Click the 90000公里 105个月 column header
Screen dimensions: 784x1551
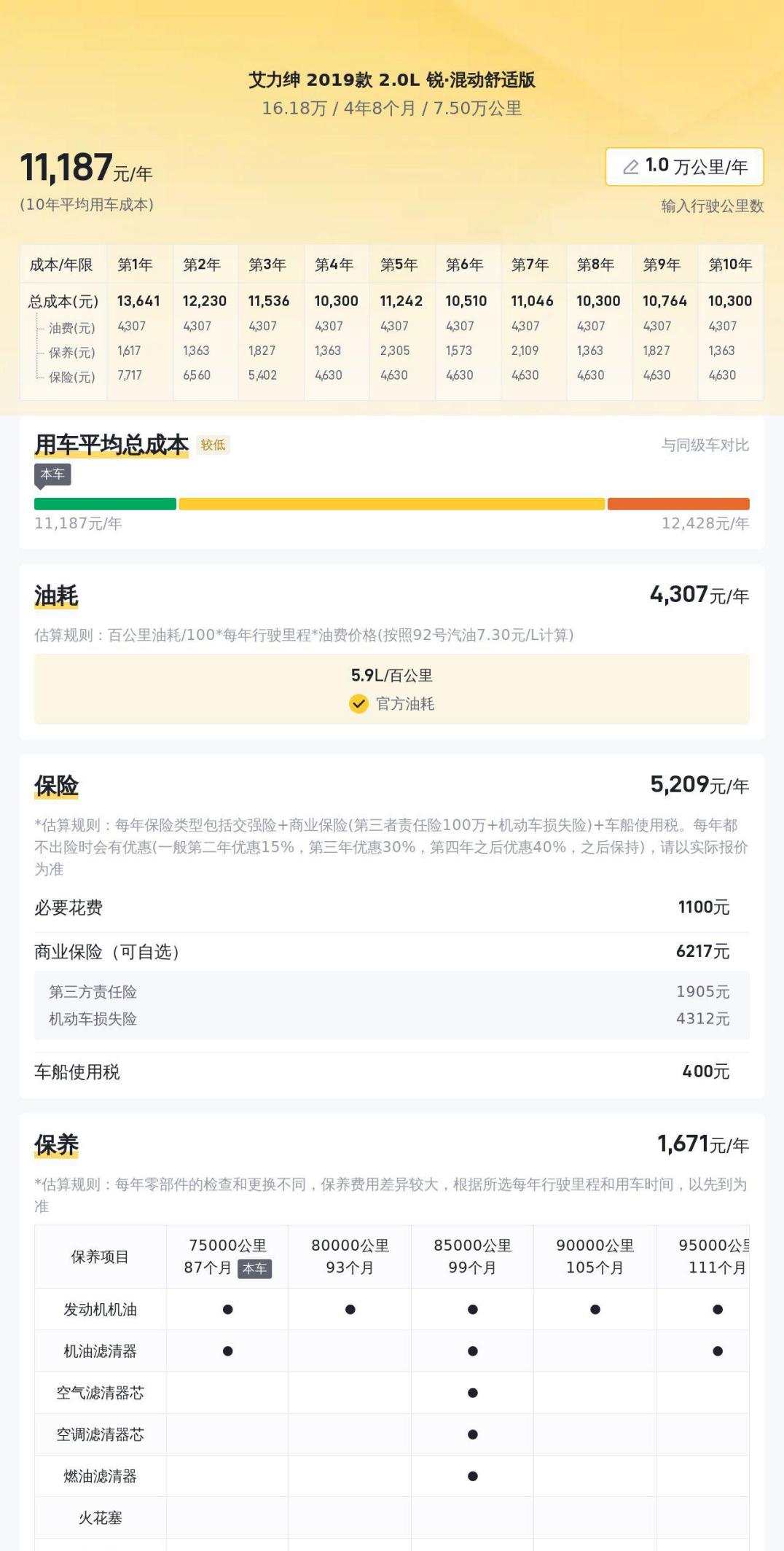click(x=595, y=1257)
